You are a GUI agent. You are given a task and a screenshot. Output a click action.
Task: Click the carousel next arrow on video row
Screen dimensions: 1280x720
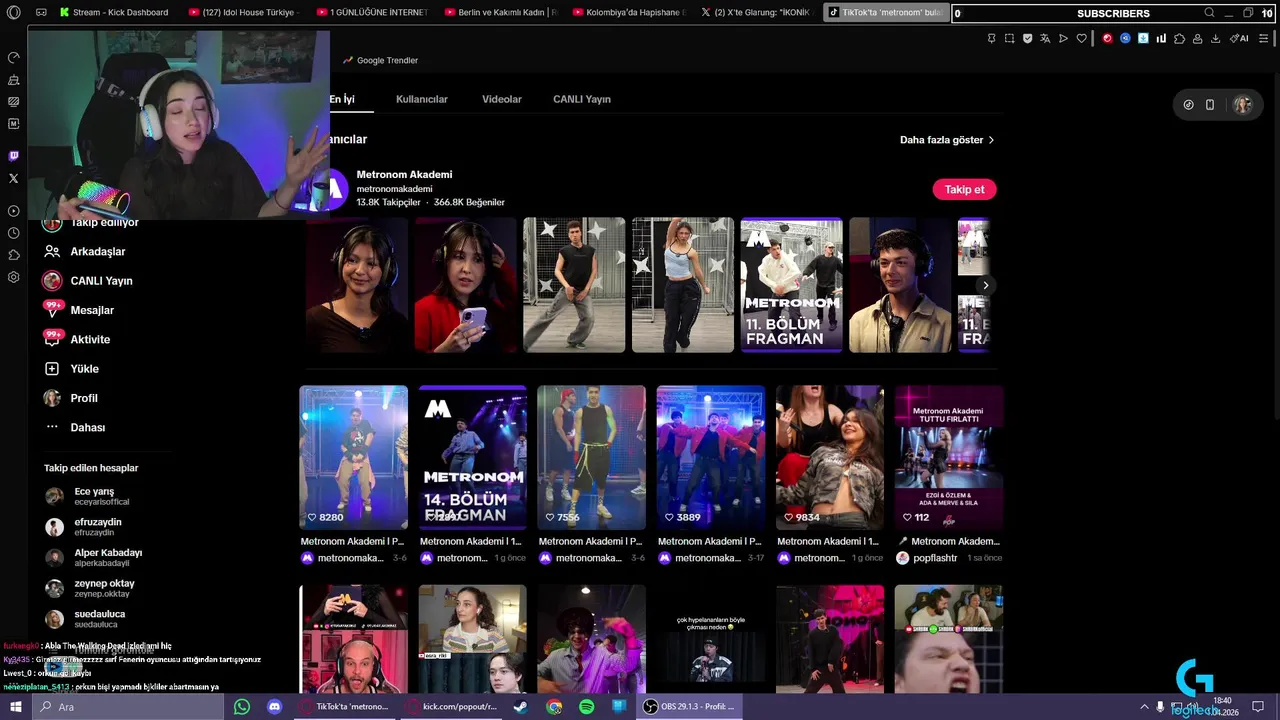click(985, 285)
